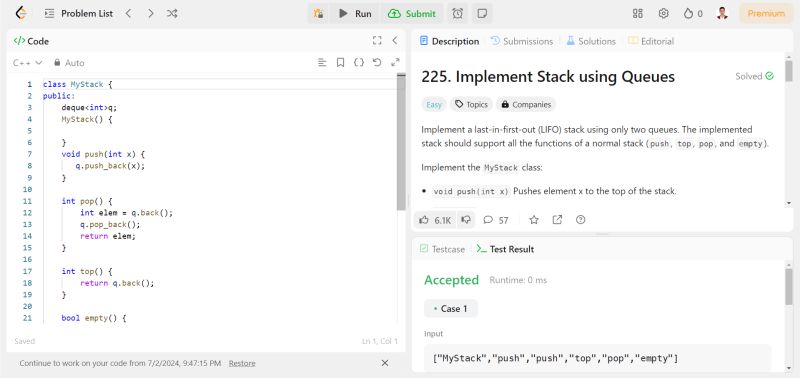
Task: Shuffle to a random problem icon
Action: click(x=172, y=14)
